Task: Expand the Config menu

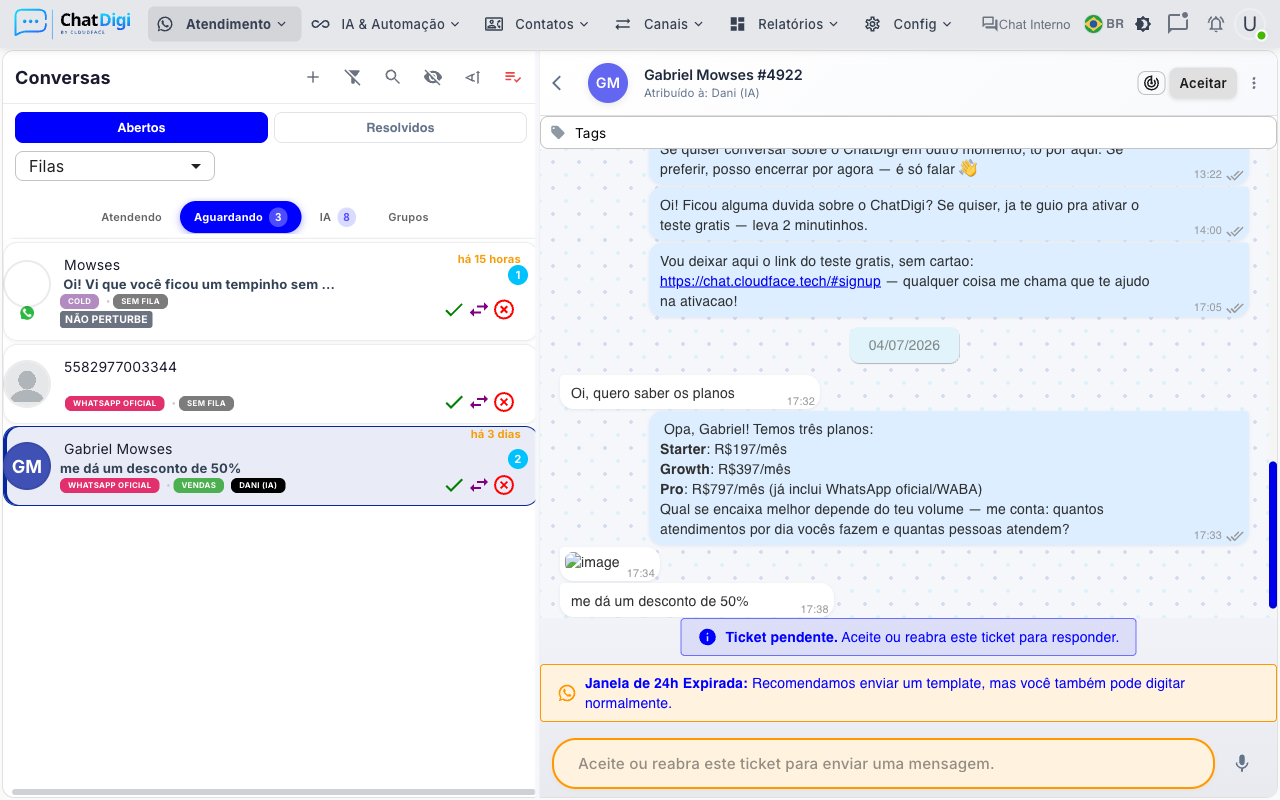Action: click(x=908, y=24)
